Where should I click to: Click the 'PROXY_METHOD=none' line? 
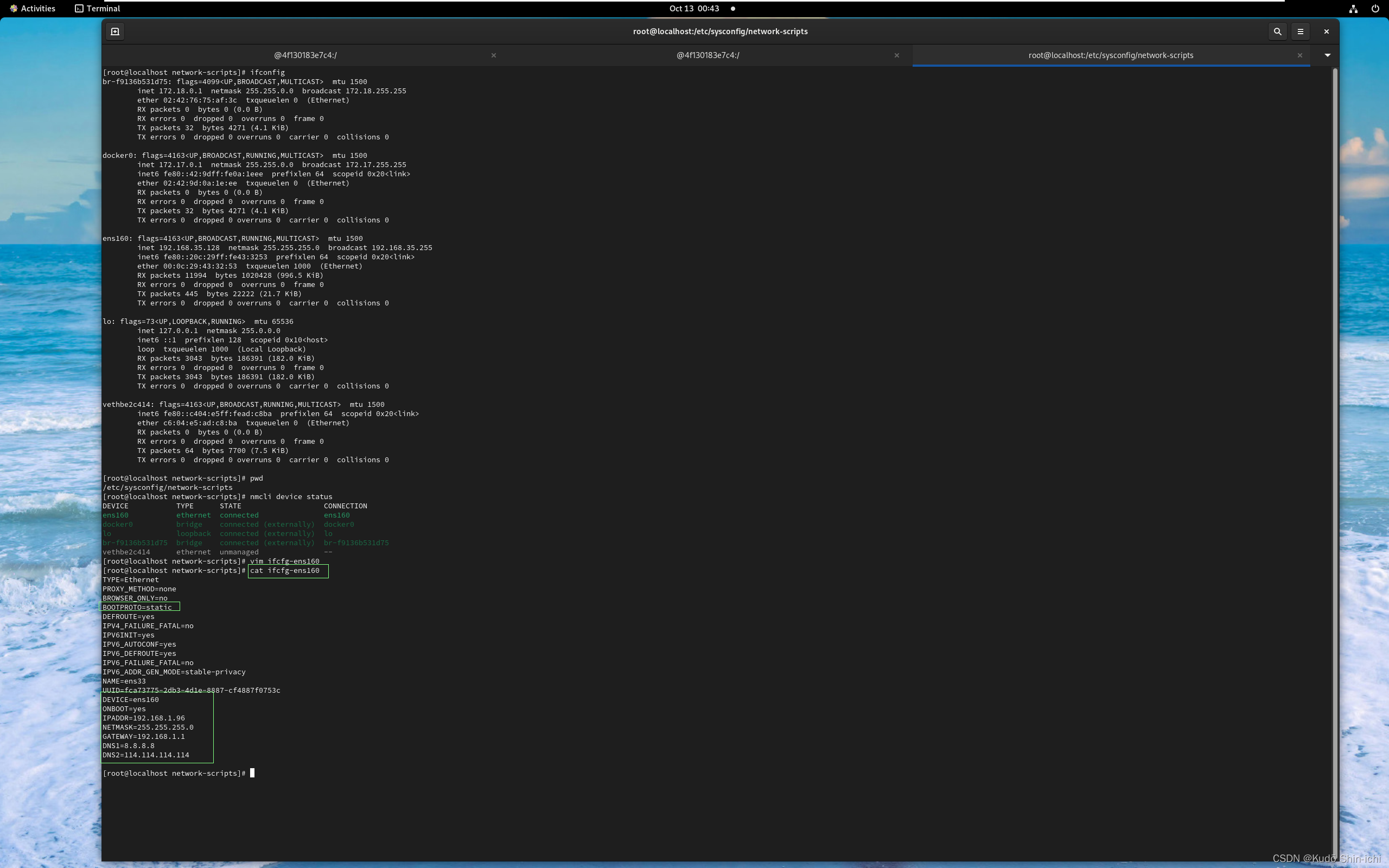pos(139,589)
